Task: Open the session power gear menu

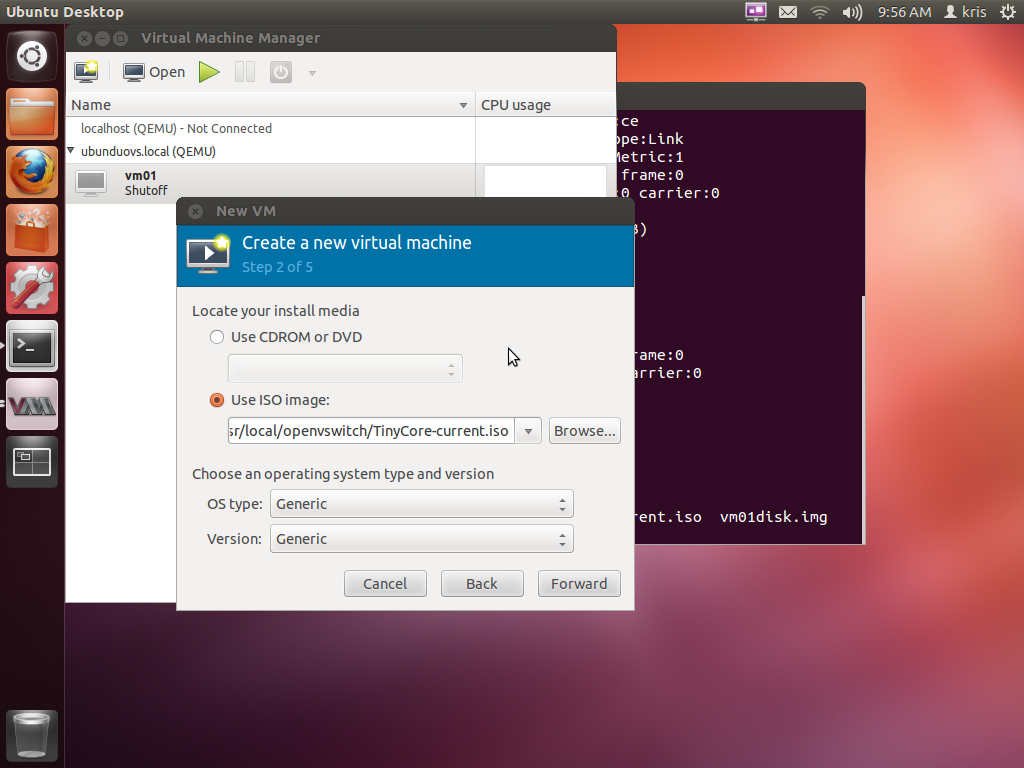Action: pyautogui.click(x=1008, y=12)
